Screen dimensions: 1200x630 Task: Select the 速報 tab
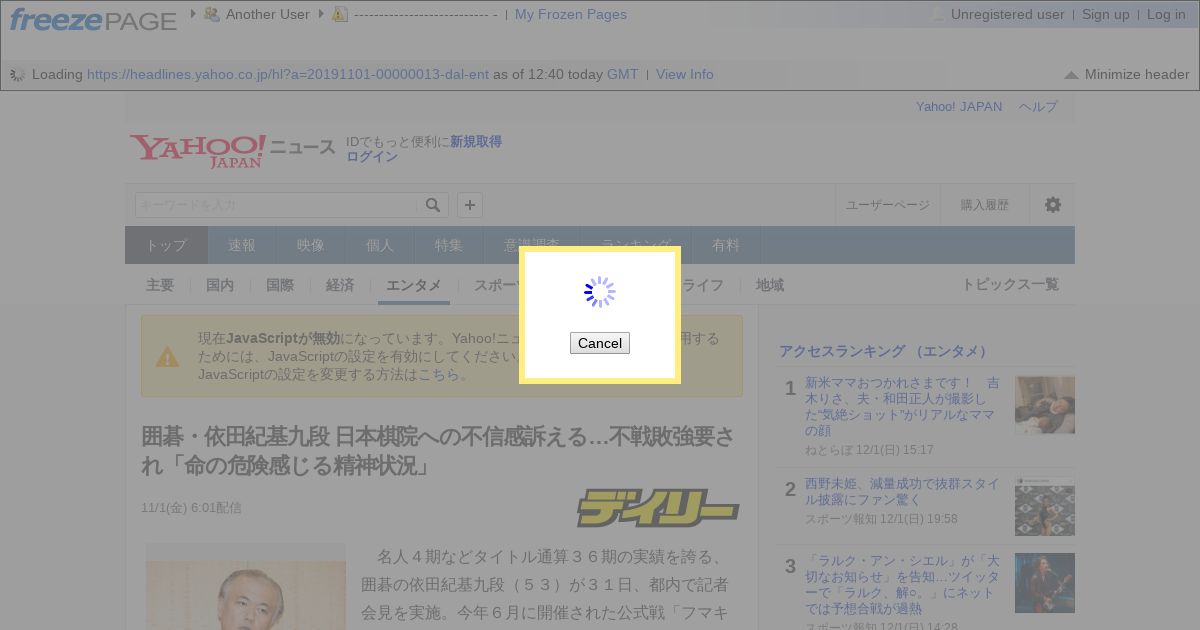tap(242, 245)
